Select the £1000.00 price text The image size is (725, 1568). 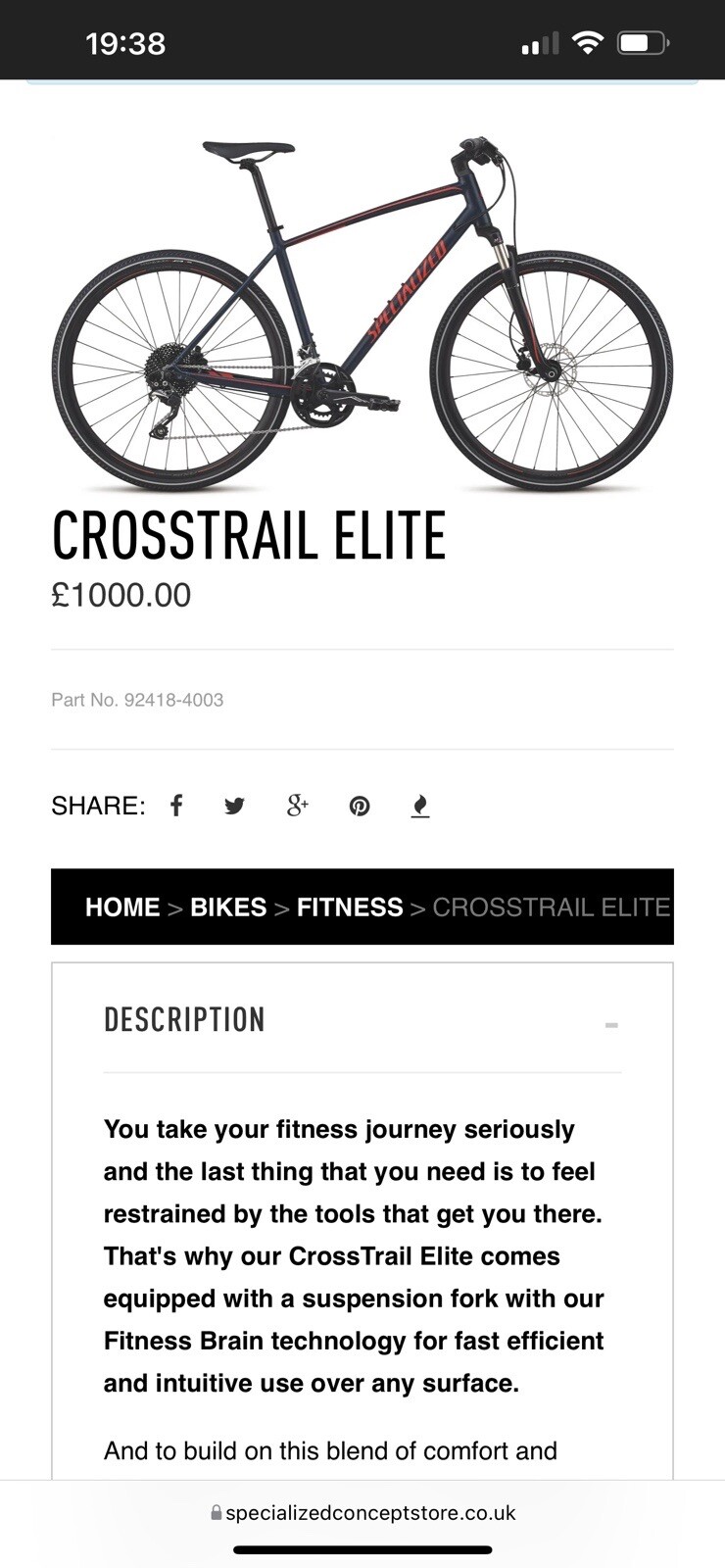[121, 594]
